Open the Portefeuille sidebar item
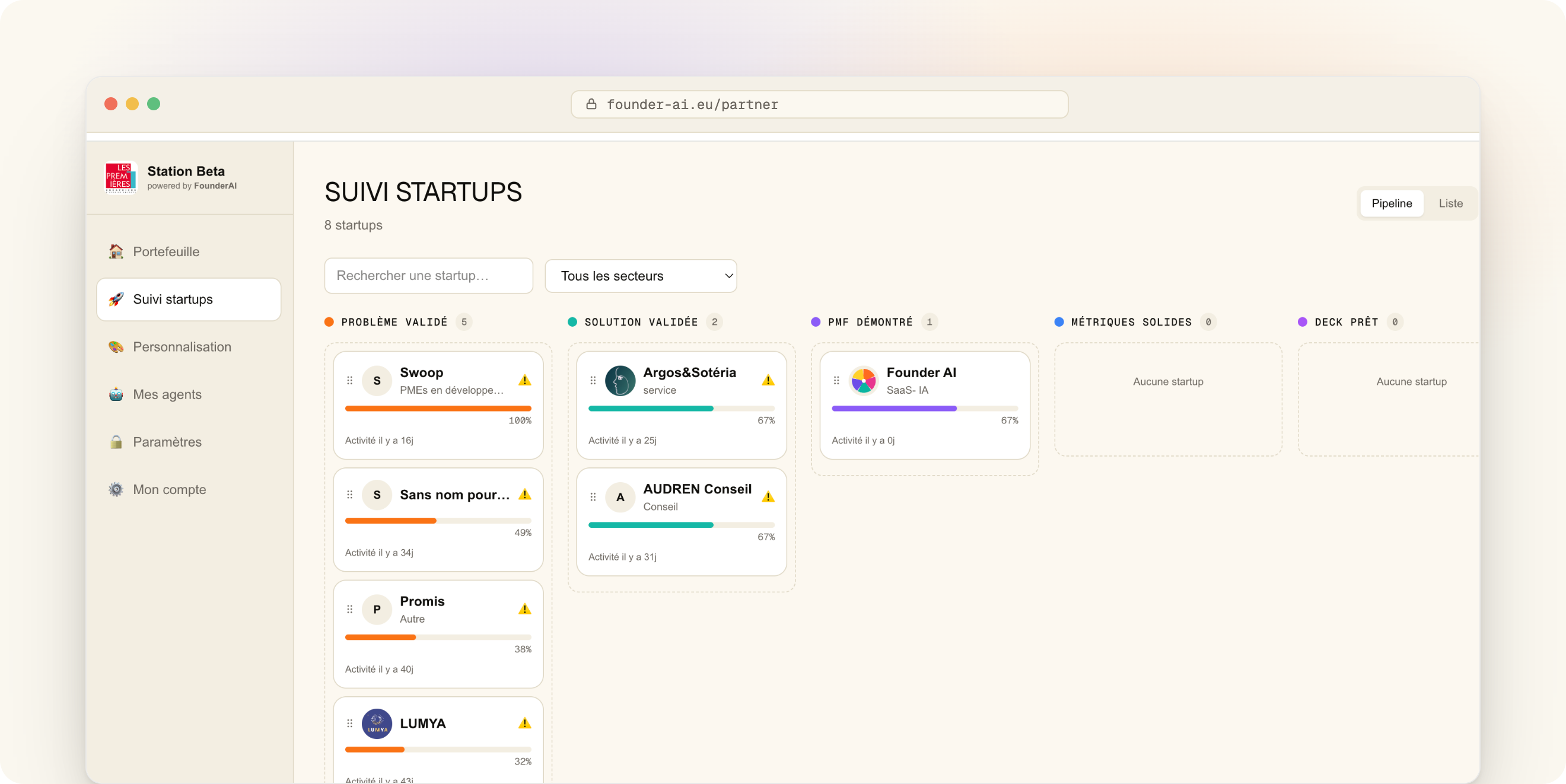The height and width of the screenshot is (784, 1566). click(189, 251)
